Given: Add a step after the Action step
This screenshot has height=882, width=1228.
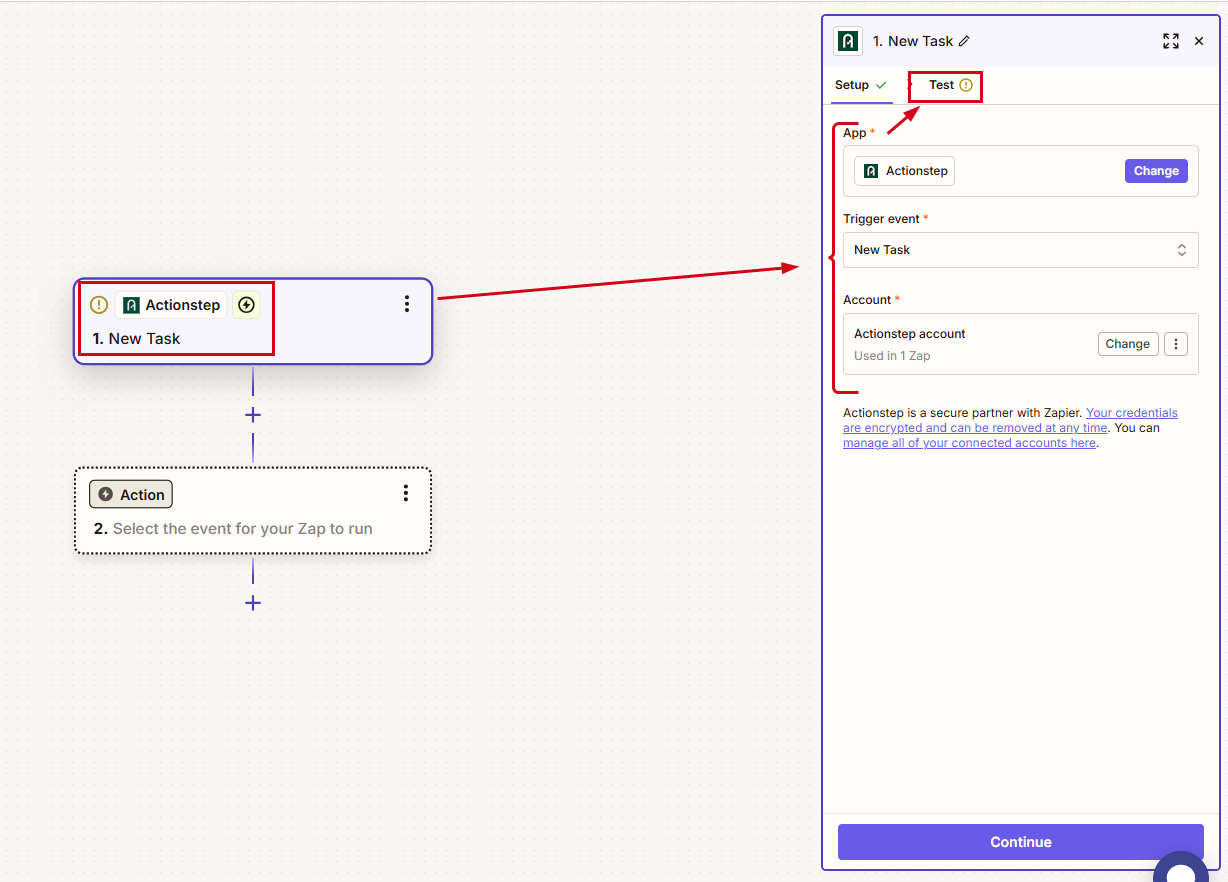Looking at the screenshot, I should pyautogui.click(x=253, y=603).
